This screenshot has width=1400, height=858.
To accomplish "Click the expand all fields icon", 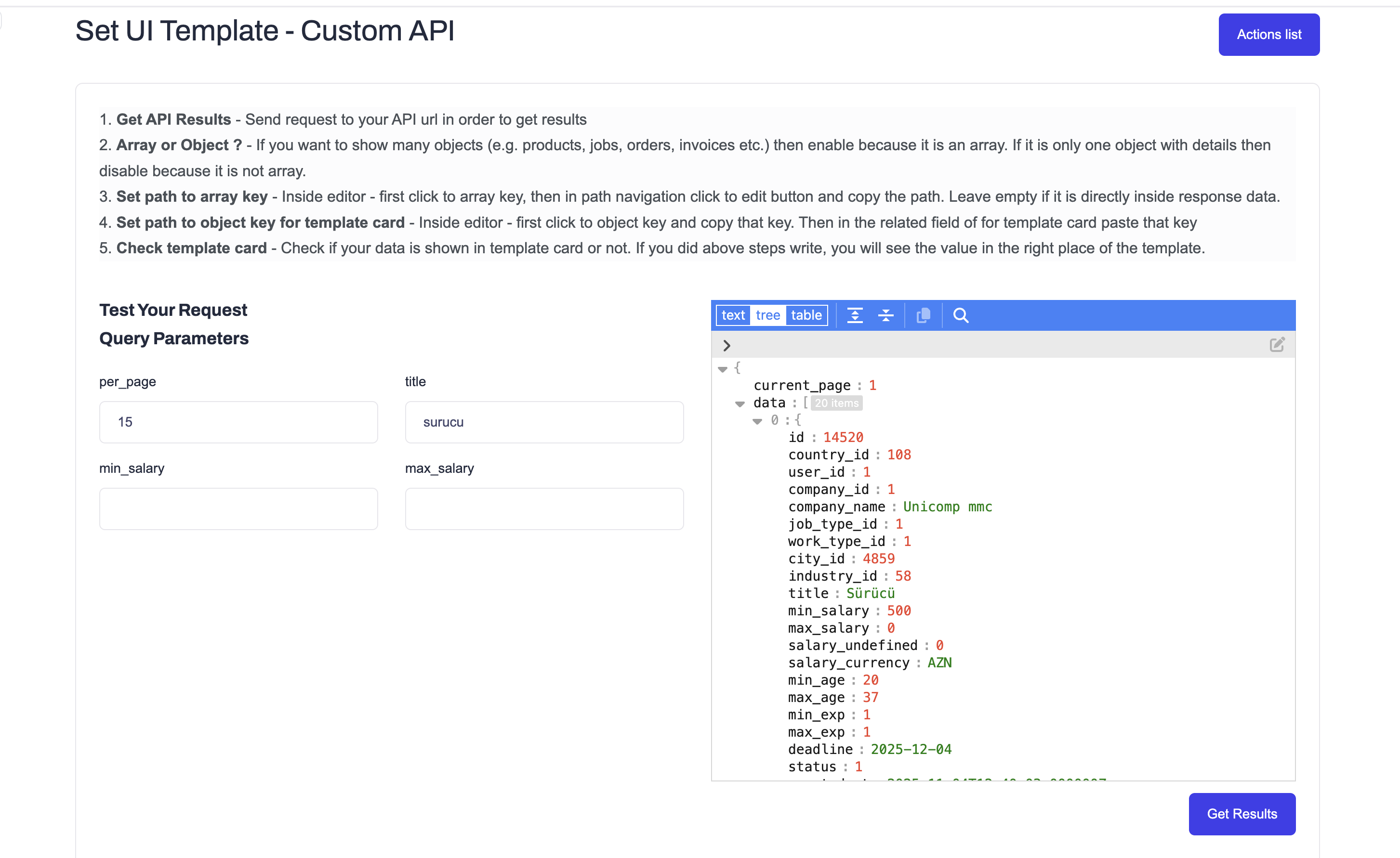I will (855, 315).
